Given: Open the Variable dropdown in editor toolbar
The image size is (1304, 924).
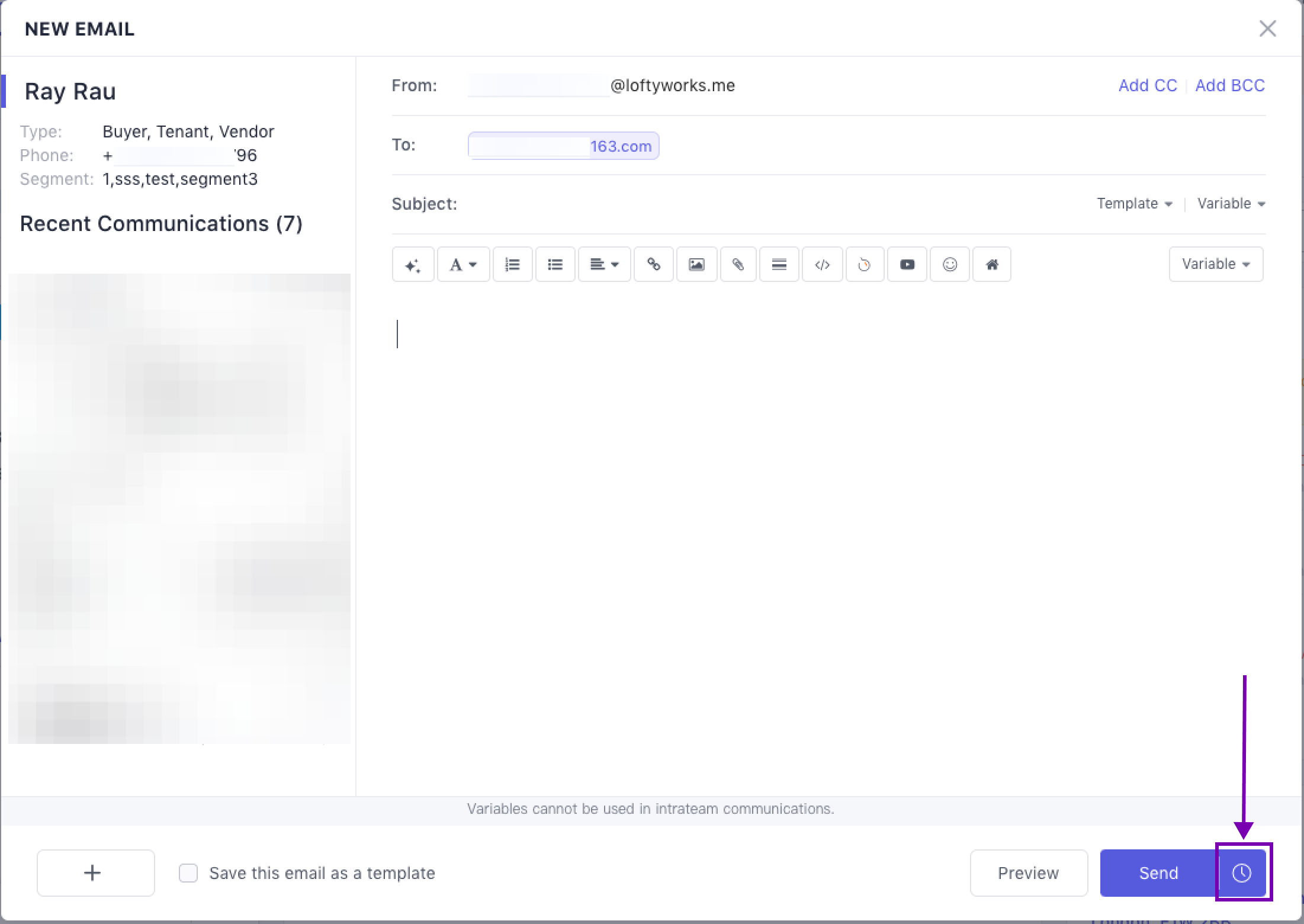Looking at the screenshot, I should tap(1215, 264).
